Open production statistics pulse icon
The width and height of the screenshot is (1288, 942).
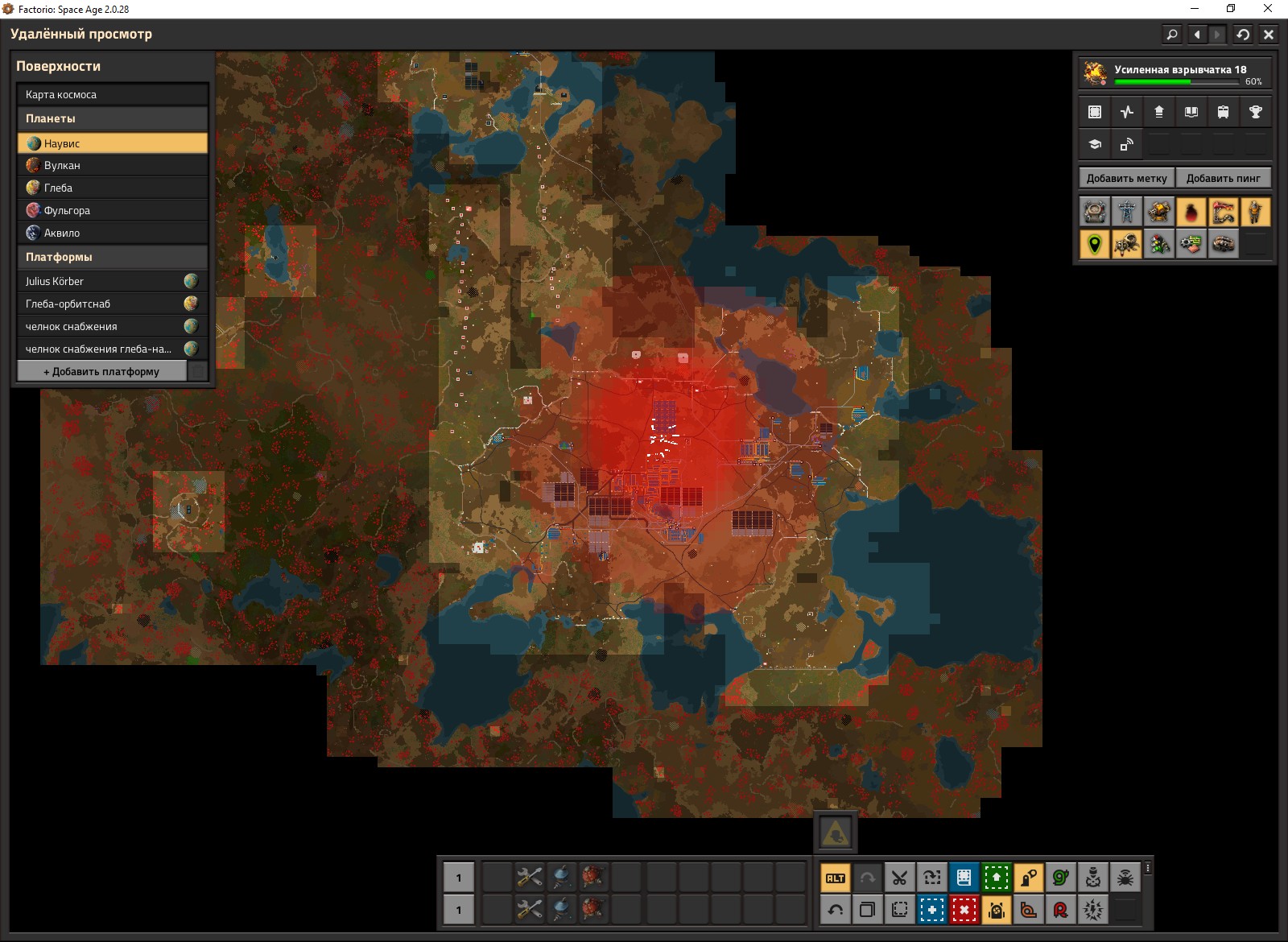point(1127,112)
